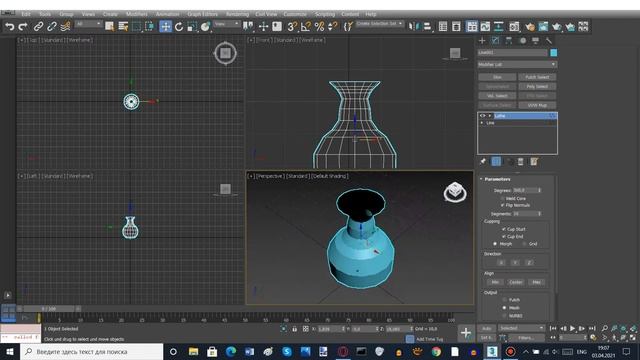Image resolution: width=640 pixels, height=360 pixels.
Task: Click the Mirror tool icon
Action: [414, 27]
